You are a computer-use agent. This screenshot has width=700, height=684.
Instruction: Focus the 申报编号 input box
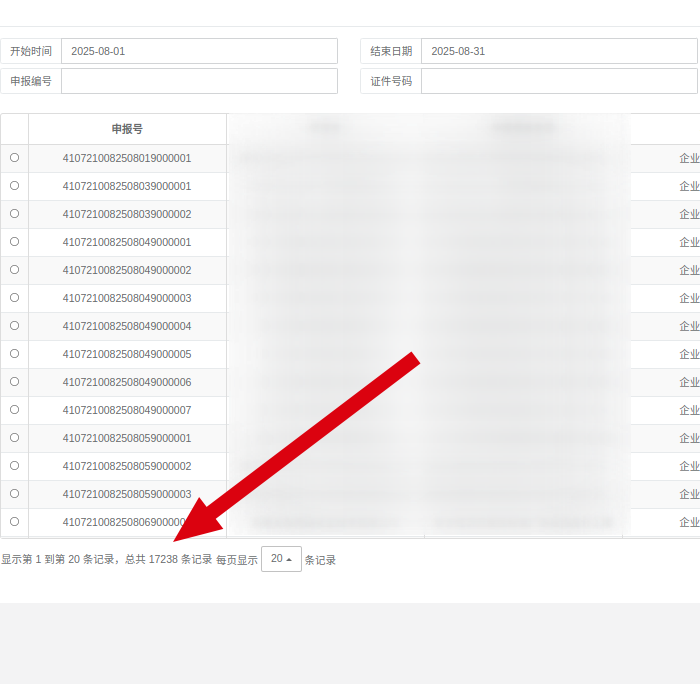(199, 81)
